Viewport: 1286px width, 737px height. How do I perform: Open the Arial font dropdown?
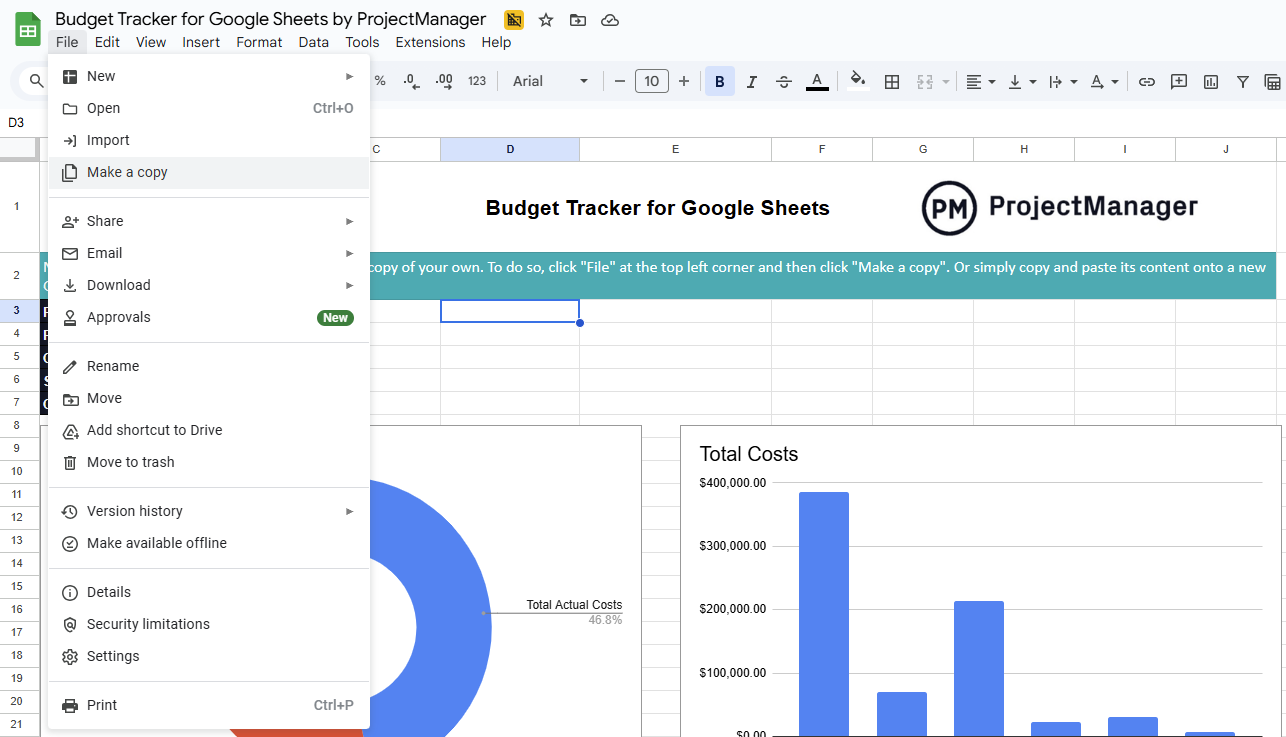(550, 81)
